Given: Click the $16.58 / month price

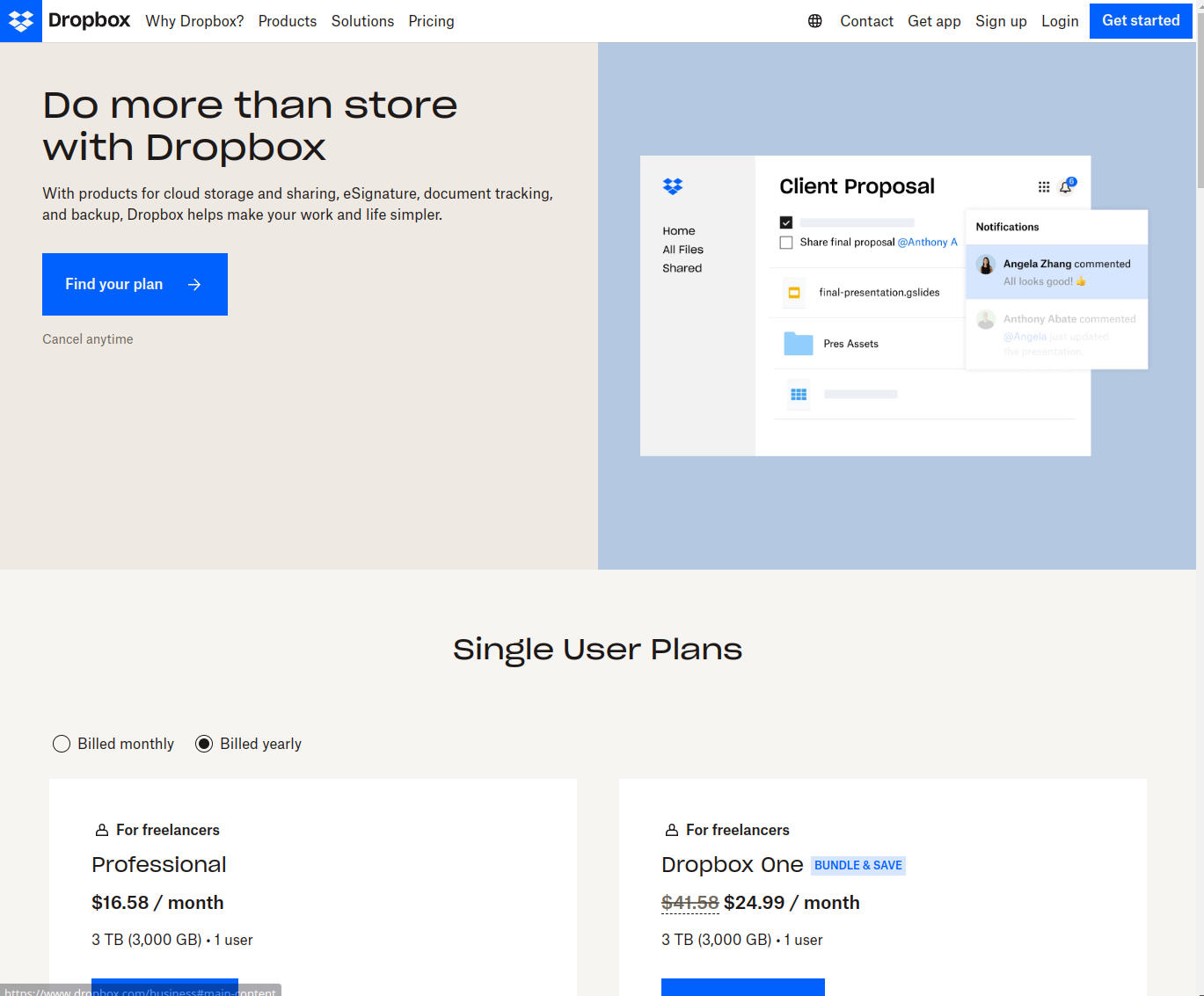Looking at the screenshot, I should (x=157, y=903).
